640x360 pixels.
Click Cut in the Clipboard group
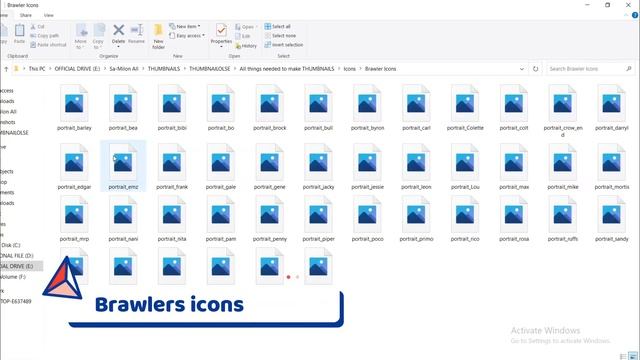click(x=38, y=27)
